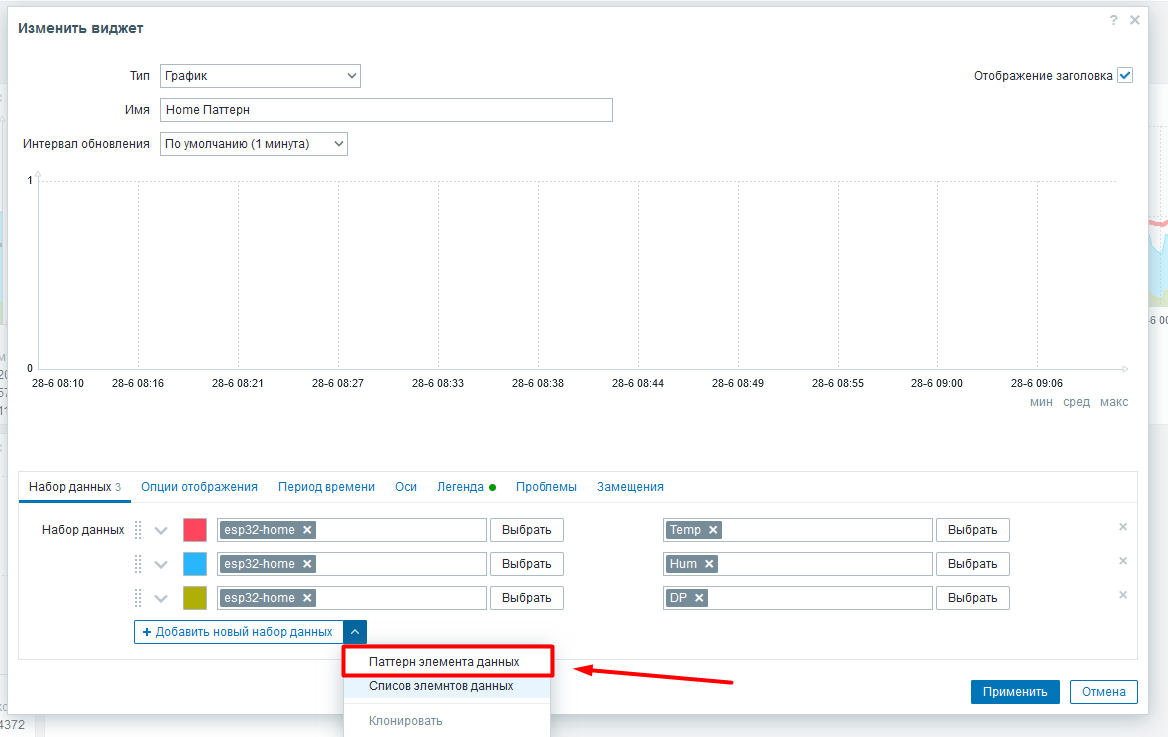Grab drag handle of blue data set
The height and width of the screenshot is (737, 1168).
[138, 564]
